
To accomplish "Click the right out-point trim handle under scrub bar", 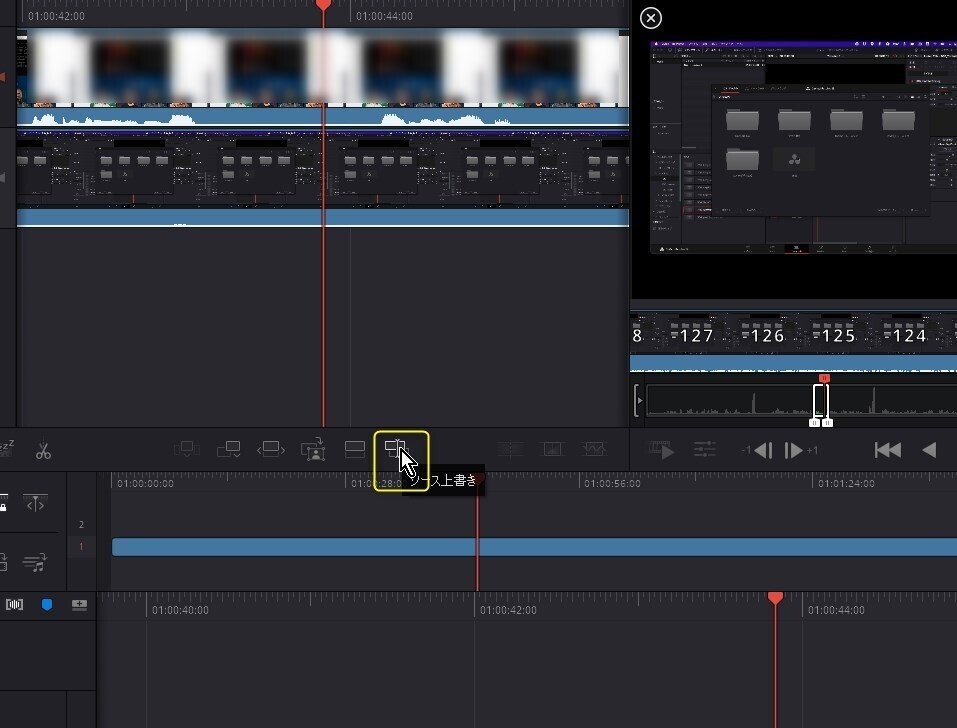I will coord(827,422).
